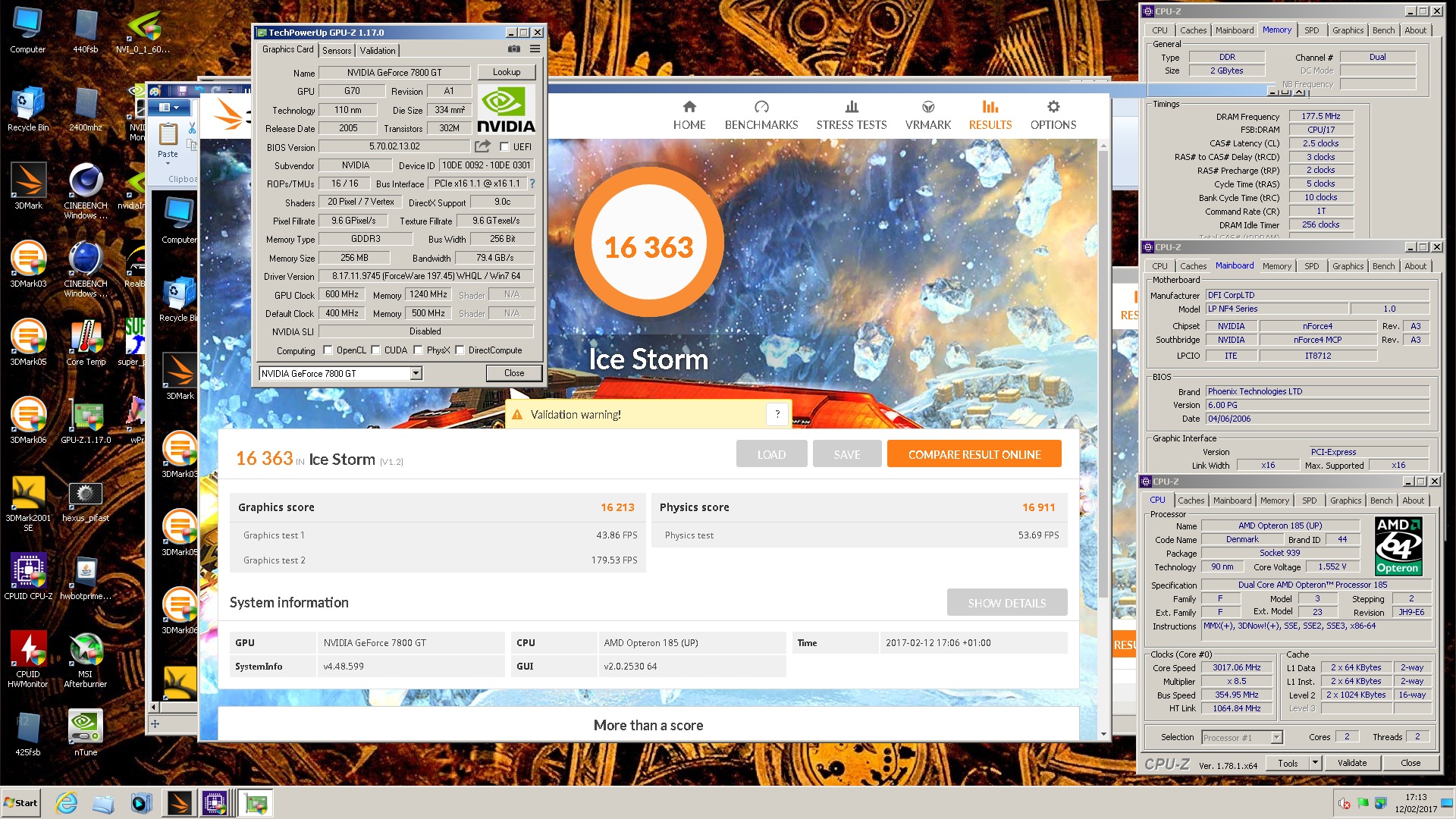Viewport: 1456px width, 819px height.
Task: Click the Validation warning triangle icon
Action: pyautogui.click(x=517, y=415)
